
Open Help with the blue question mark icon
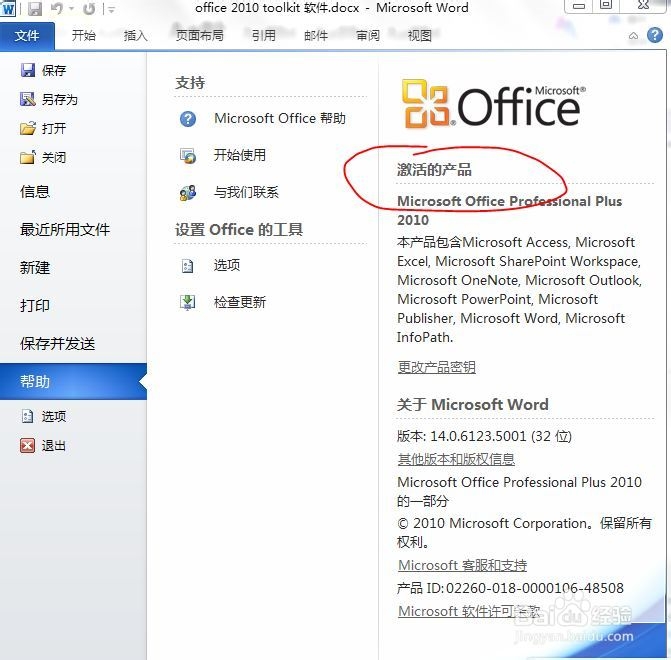pos(655,35)
